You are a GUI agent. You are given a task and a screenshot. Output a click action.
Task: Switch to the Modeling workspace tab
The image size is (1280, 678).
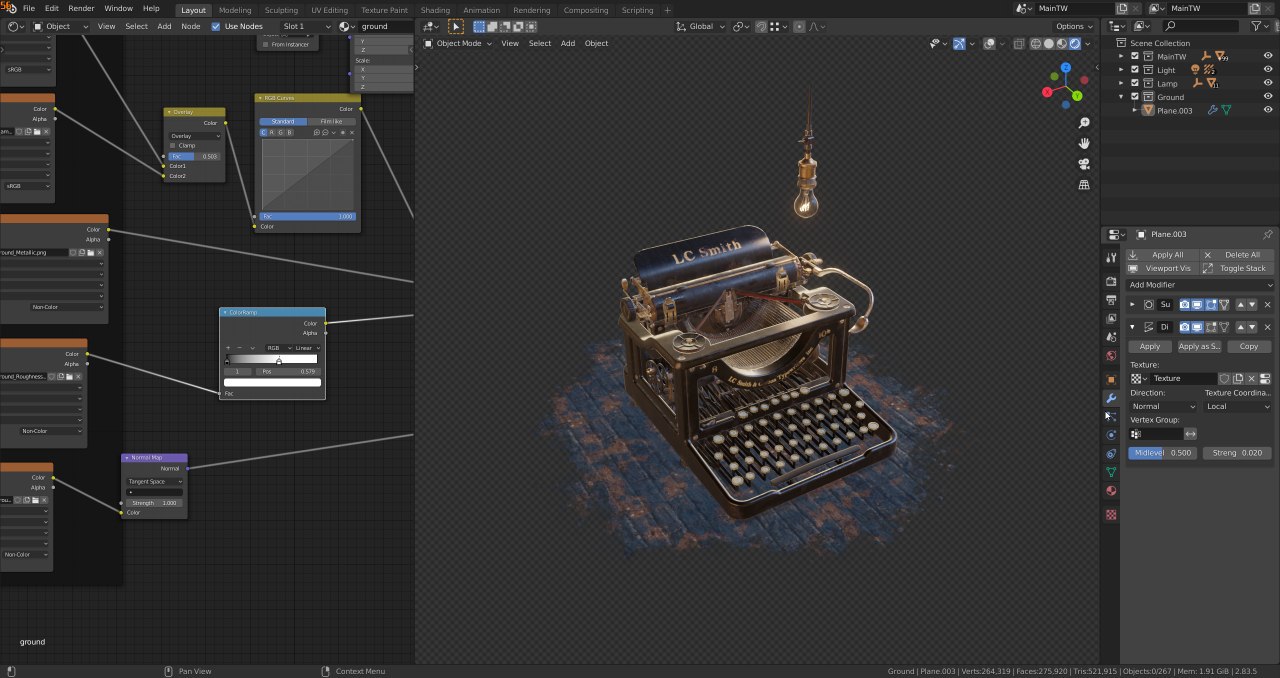click(235, 10)
